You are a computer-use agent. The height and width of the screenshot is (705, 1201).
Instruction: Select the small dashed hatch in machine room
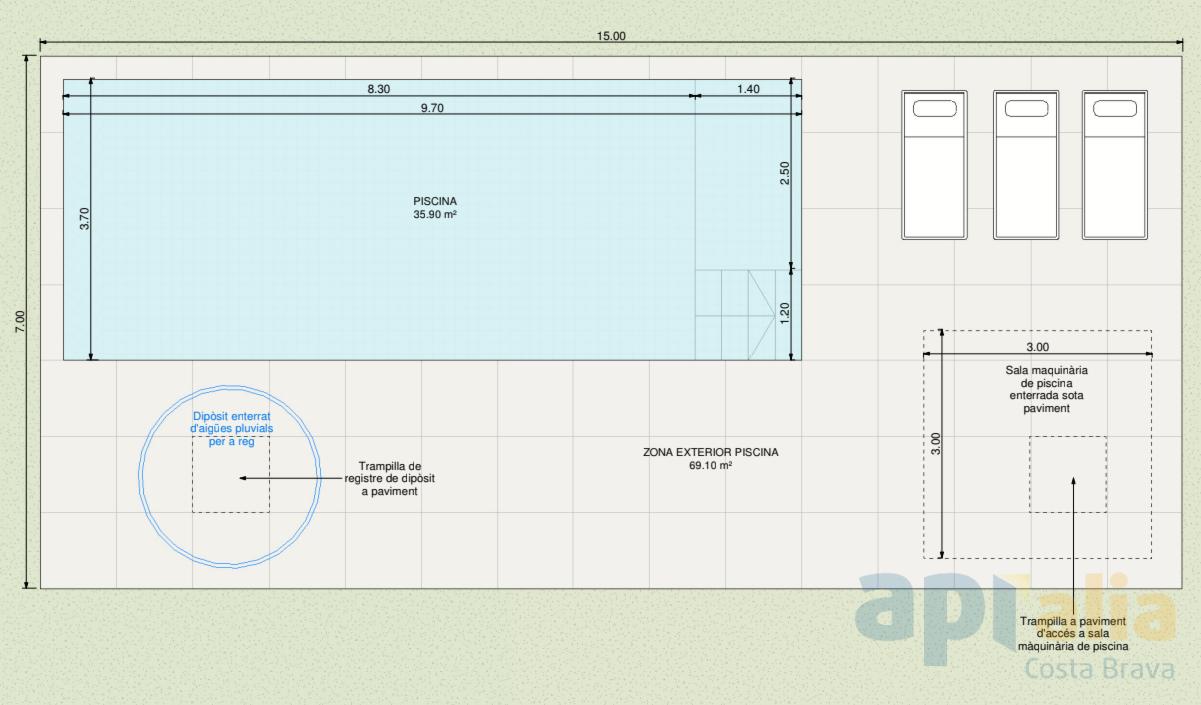tap(1067, 475)
